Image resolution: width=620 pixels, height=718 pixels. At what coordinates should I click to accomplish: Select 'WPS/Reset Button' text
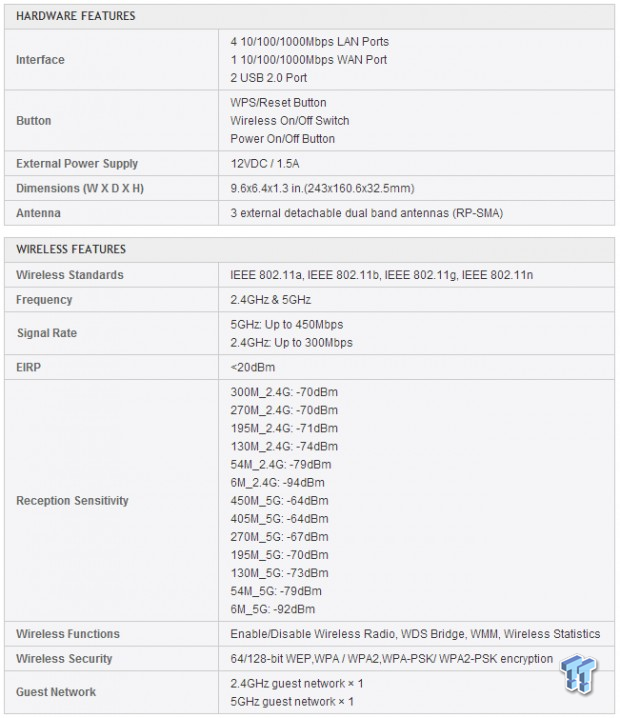click(278, 103)
